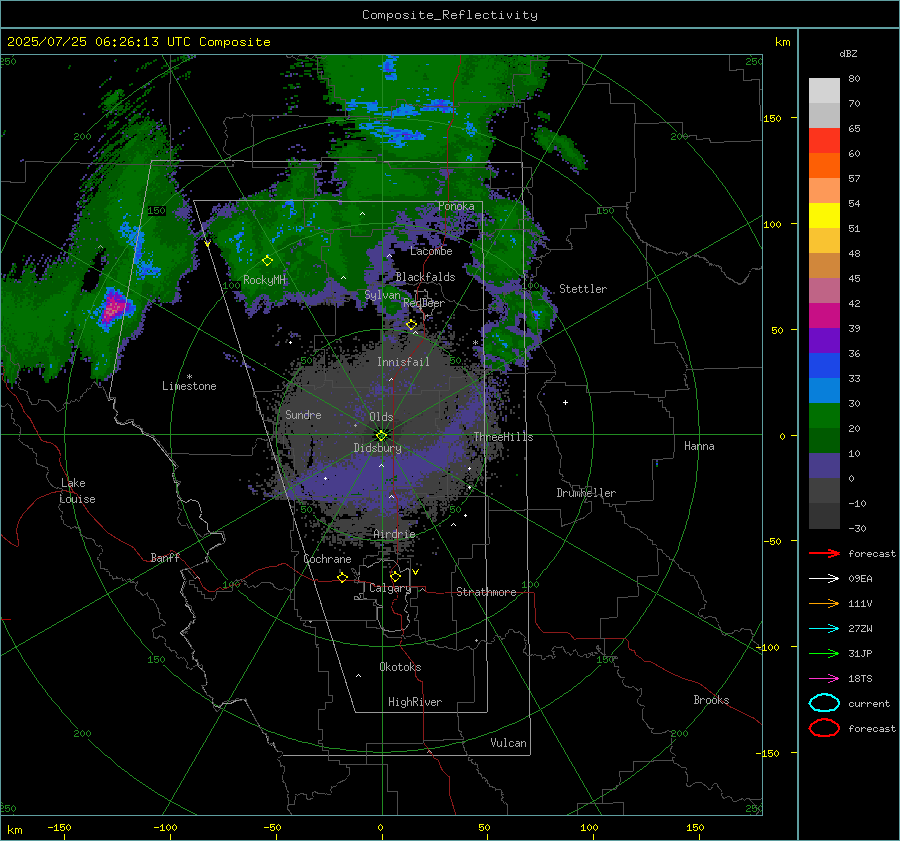Select the Strathmore label
Viewport: 900px width, 841px height.
coord(486,592)
